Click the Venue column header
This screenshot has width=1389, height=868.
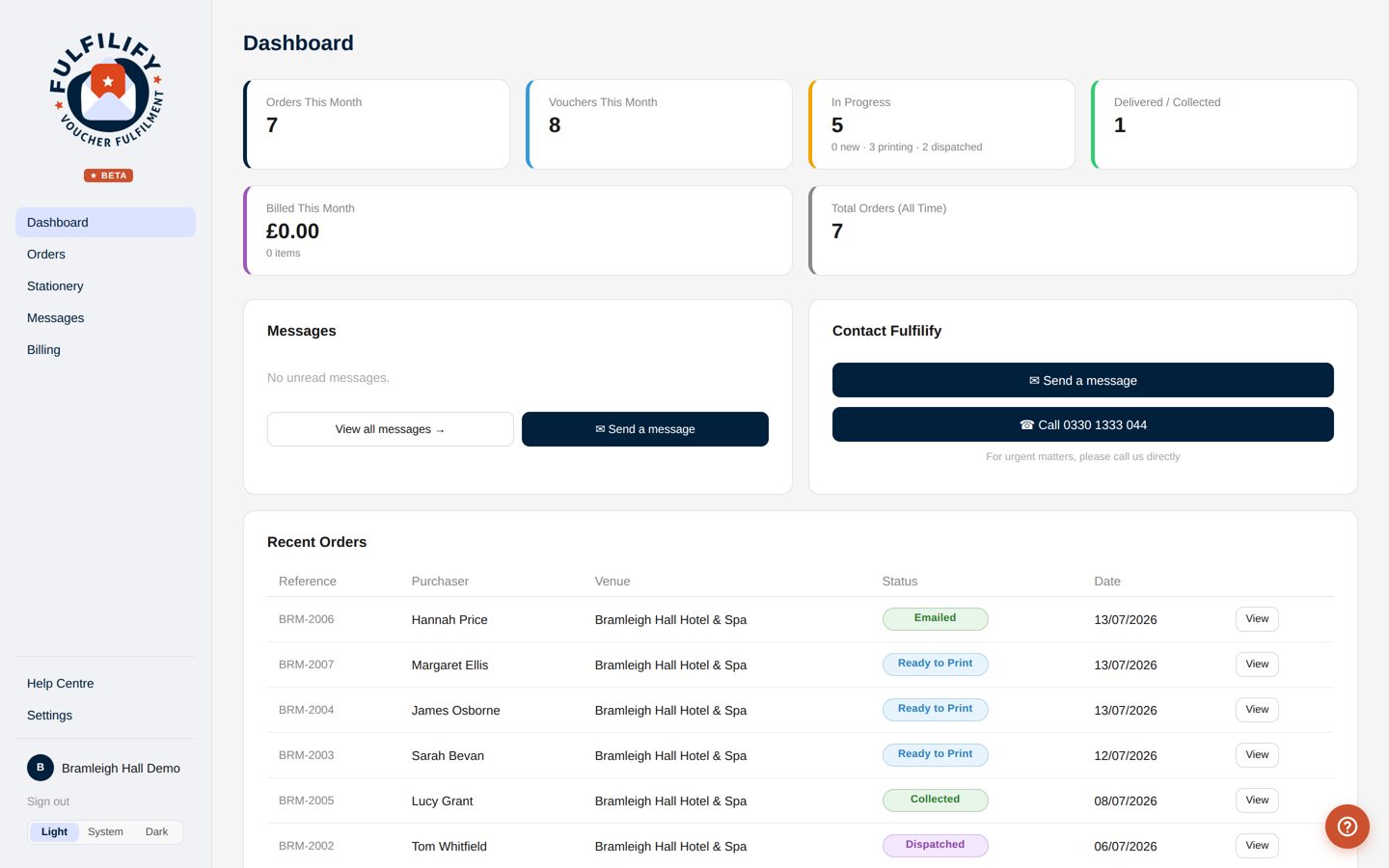(x=613, y=582)
